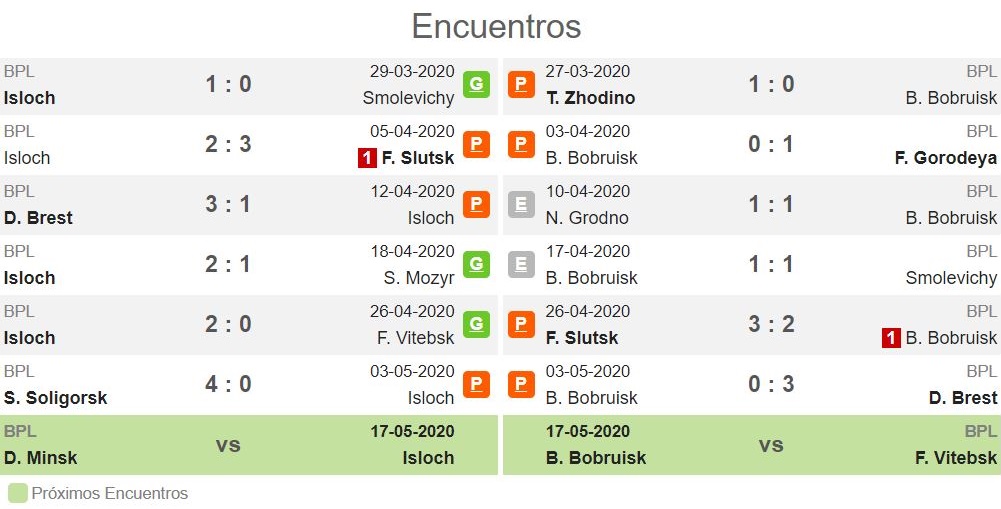Click the red card icon beside B. Bobruisk on 26-04-2020
Image resolution: width=1001 pixels, height=509 pixels.
(x=891, y=338)
